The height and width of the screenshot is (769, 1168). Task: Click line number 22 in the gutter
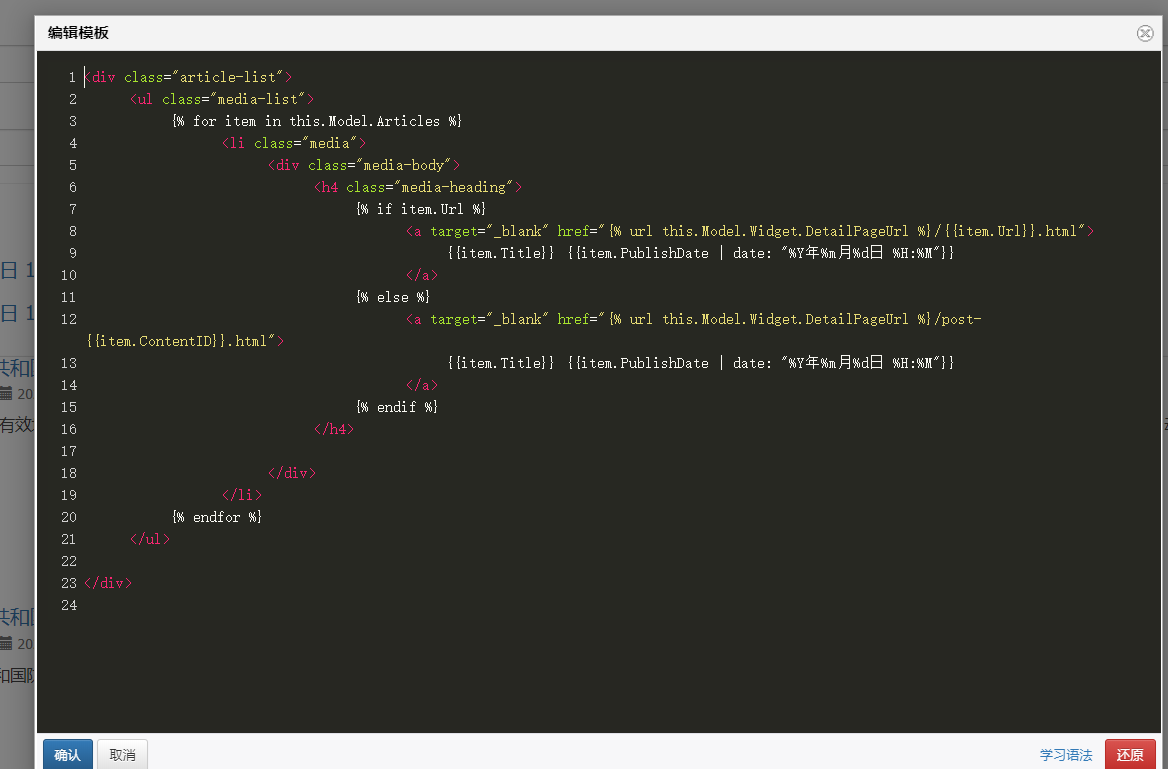[69, 561]
